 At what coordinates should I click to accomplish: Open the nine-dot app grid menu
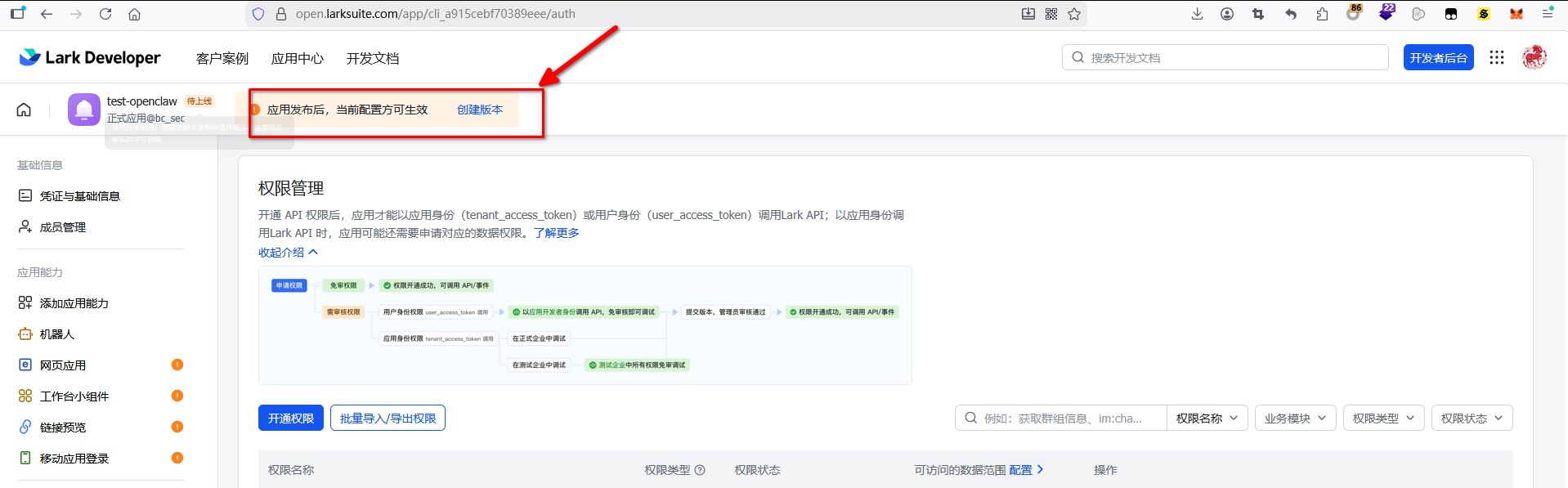tap(1496, 57)
